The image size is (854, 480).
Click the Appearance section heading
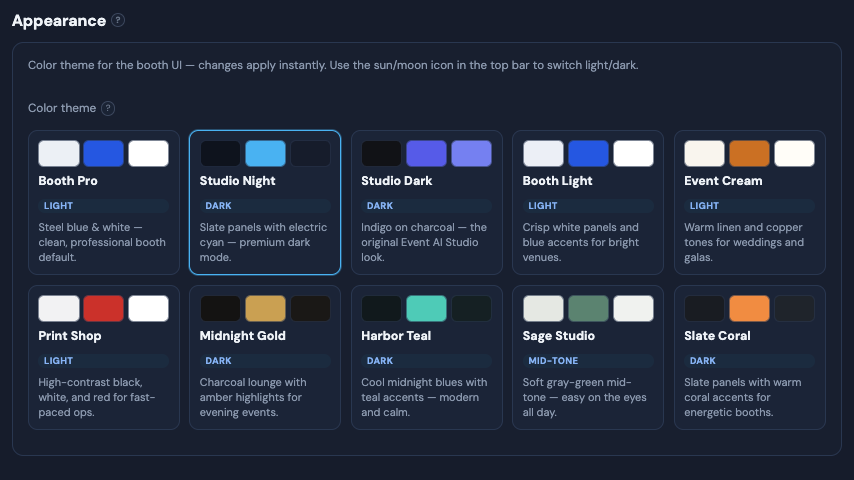point(59,21)
